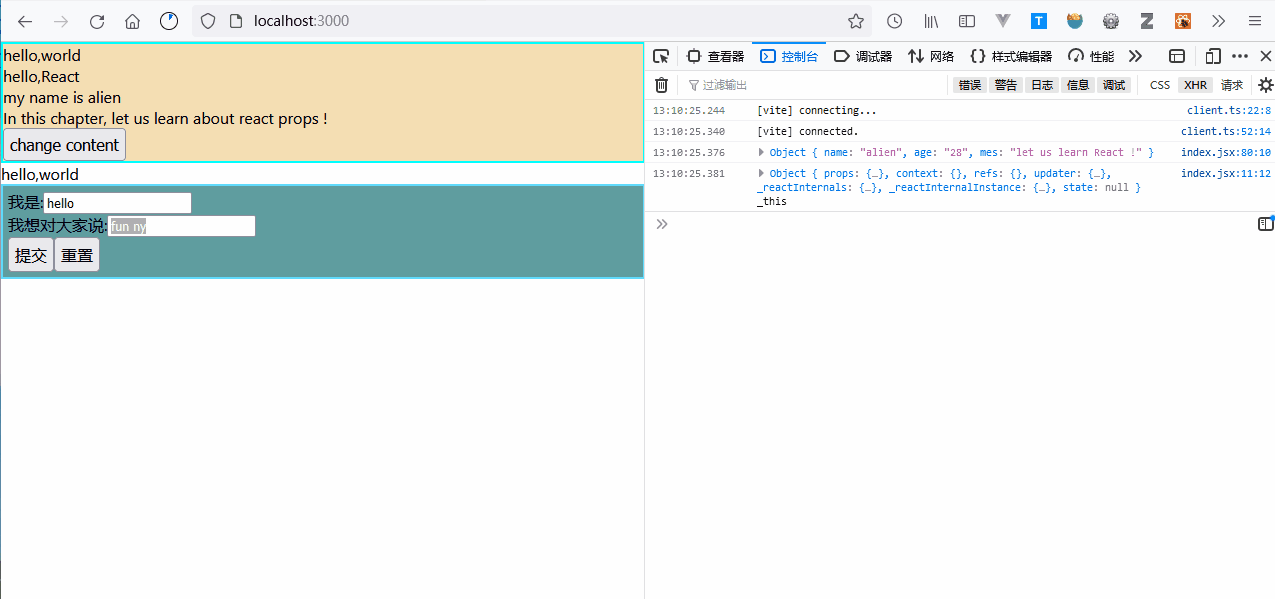Open source link client.ts:22:8
The image size is (1275, 599).
click(x=1229, y=110)
